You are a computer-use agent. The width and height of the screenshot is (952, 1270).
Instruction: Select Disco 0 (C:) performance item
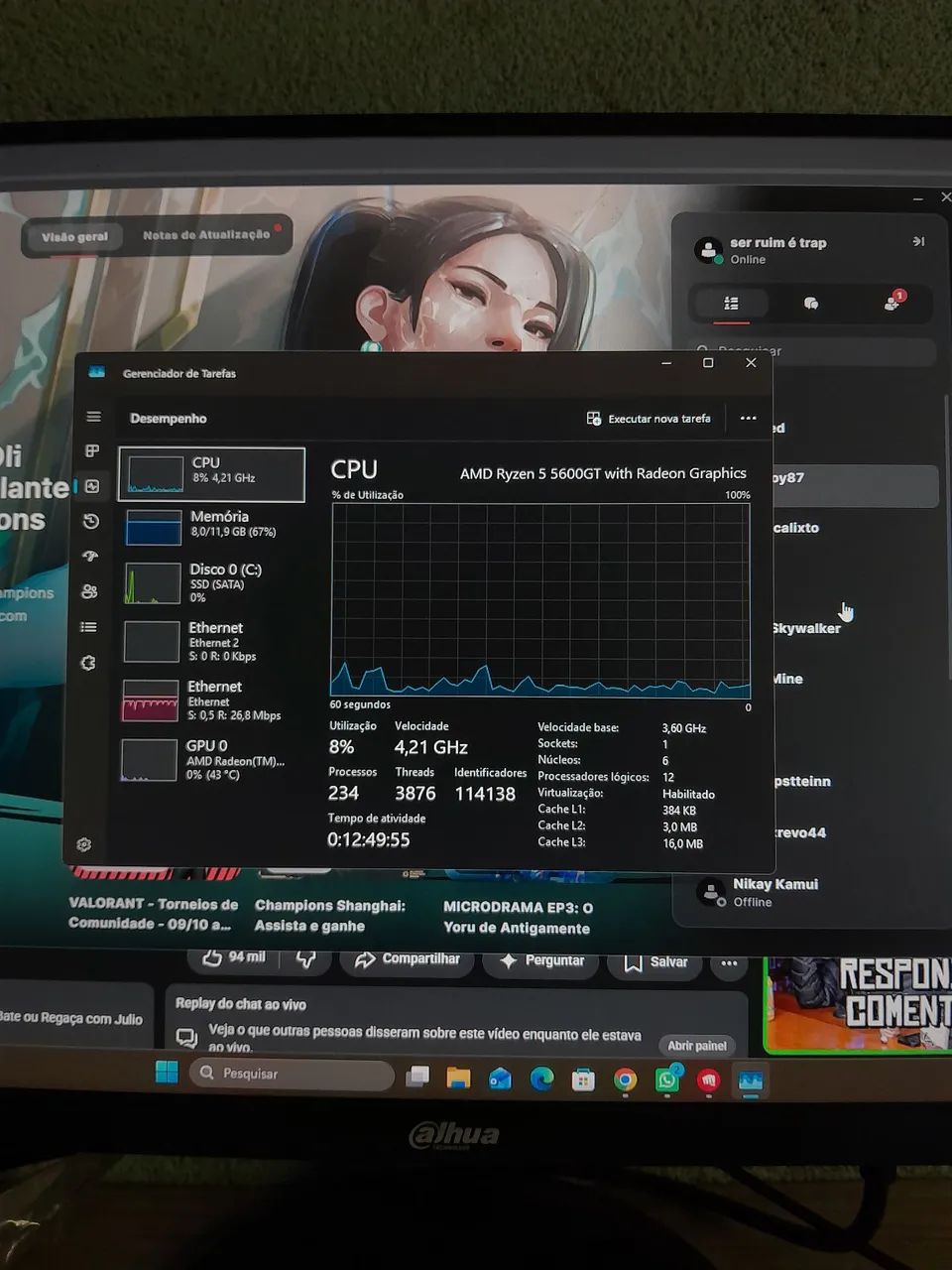coord(210,583)
